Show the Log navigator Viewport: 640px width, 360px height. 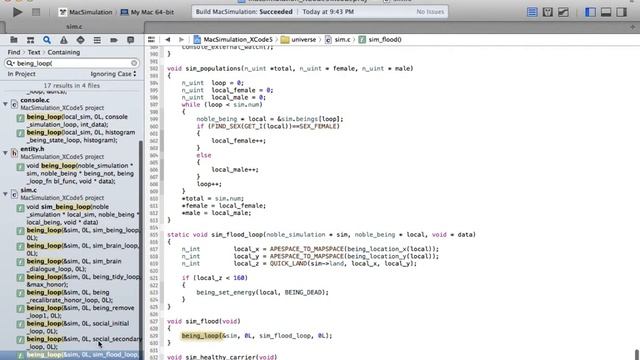pyautogui.click(x=131, y=40)
